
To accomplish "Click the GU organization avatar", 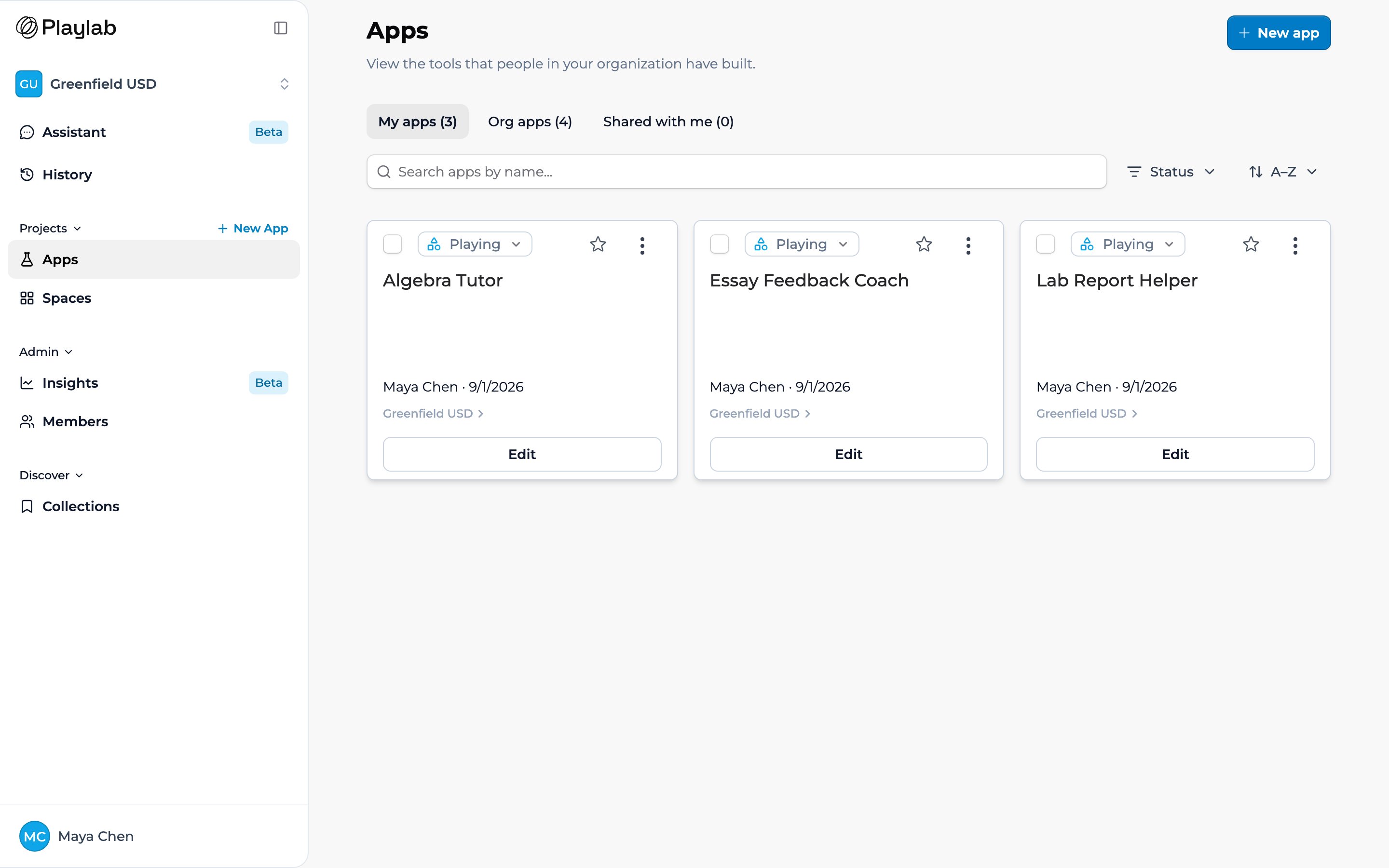I will click(29, 84).
